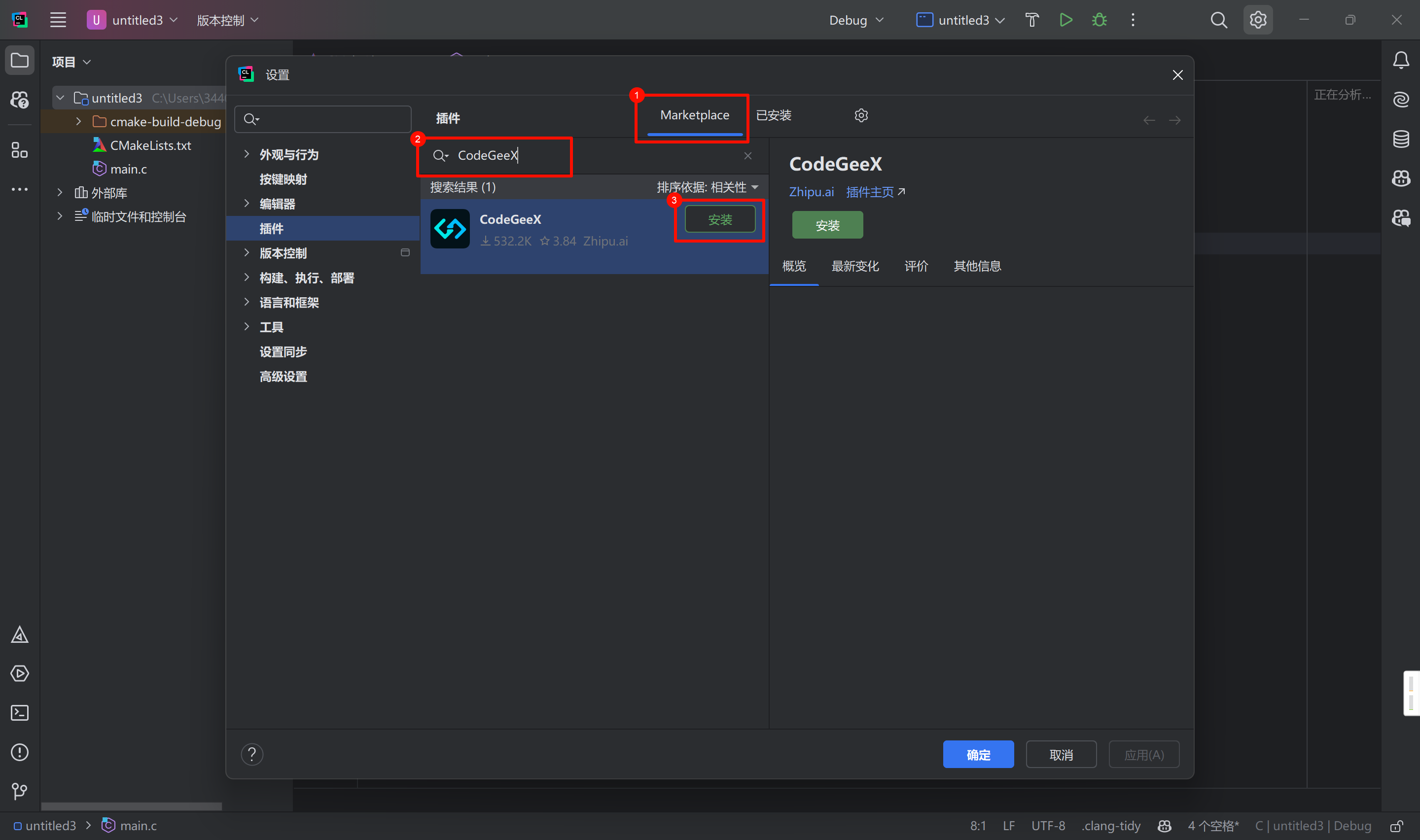1420x840 pixels.
Task: Open 版本控制 dropdown in title bar
Action: point(227,20)
